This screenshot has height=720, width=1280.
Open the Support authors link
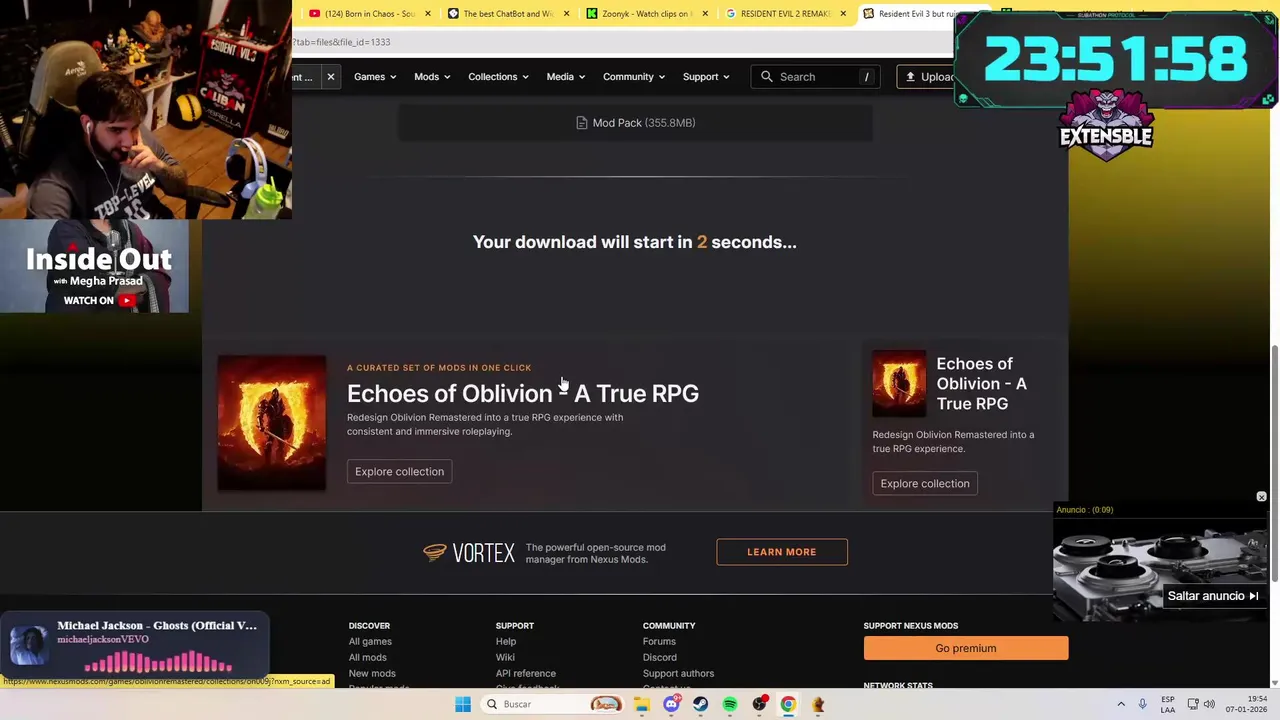coord(678,674)
